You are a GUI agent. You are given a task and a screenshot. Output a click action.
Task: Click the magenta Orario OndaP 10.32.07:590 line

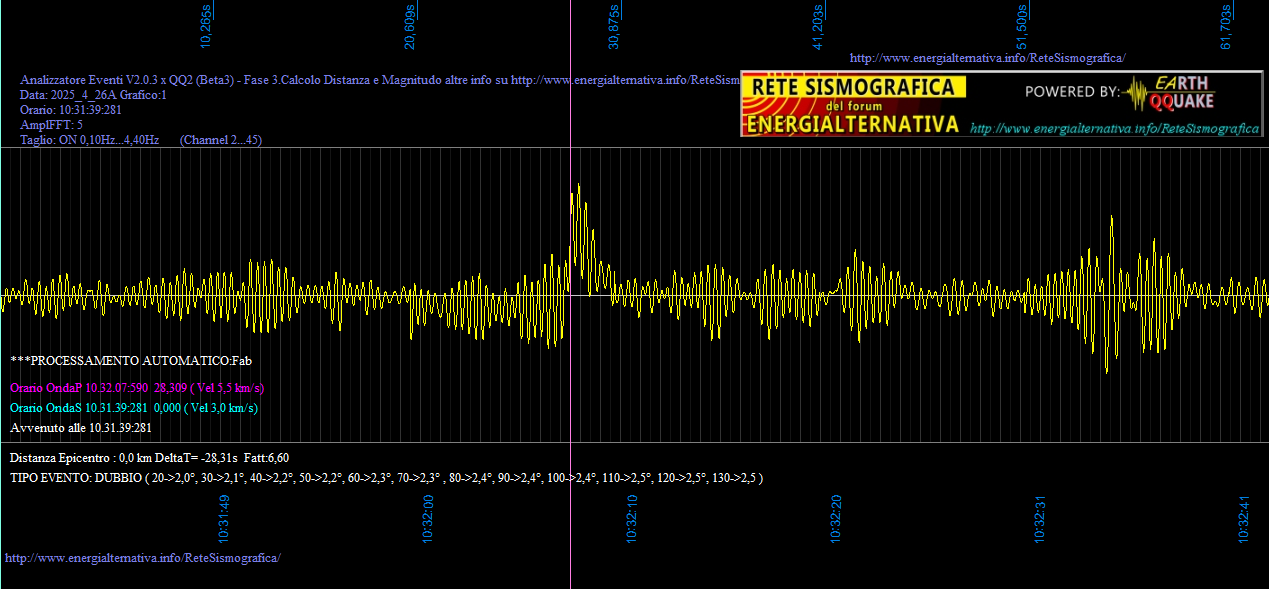[x=137, y=387]
